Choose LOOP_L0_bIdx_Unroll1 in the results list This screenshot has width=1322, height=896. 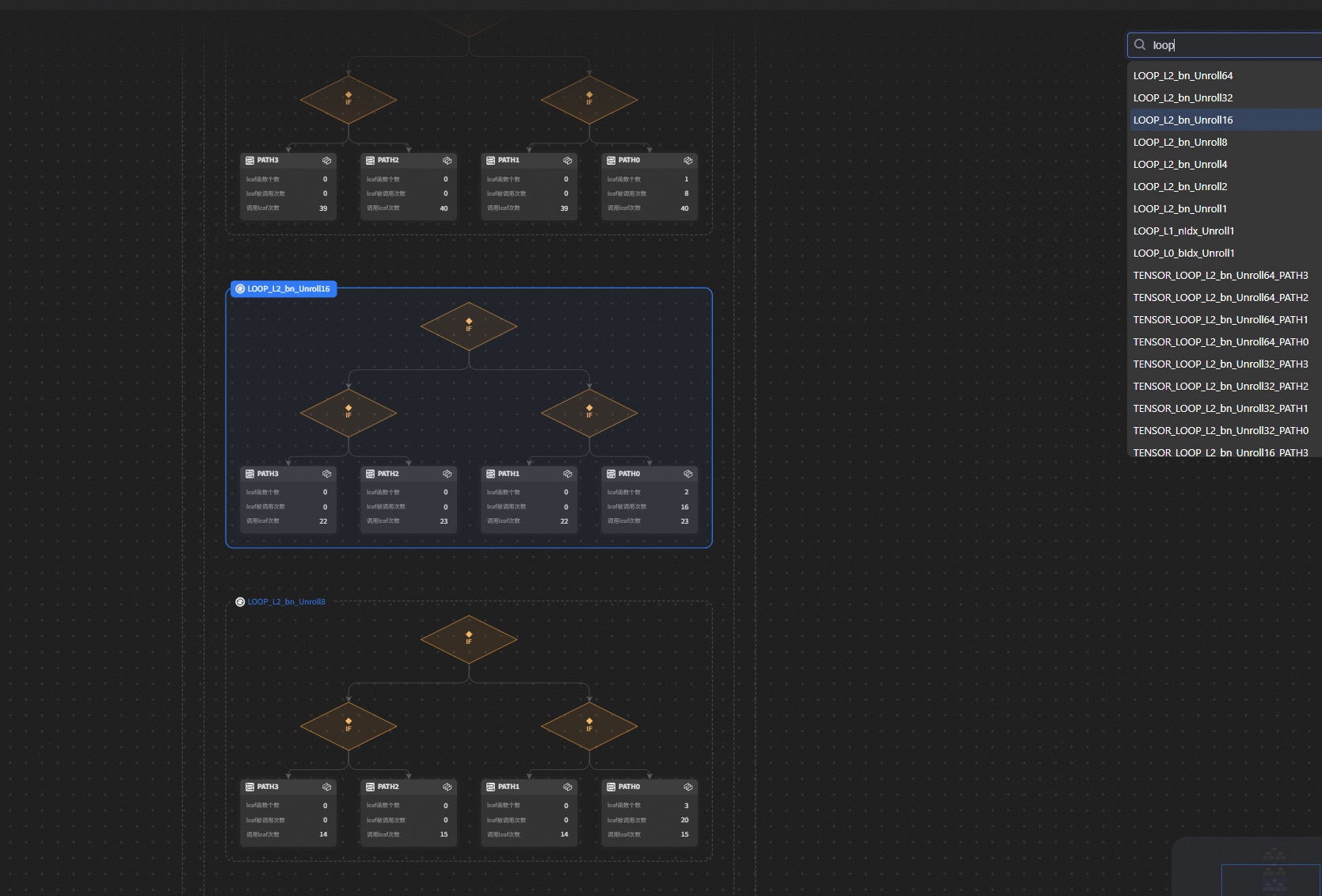1183,254
